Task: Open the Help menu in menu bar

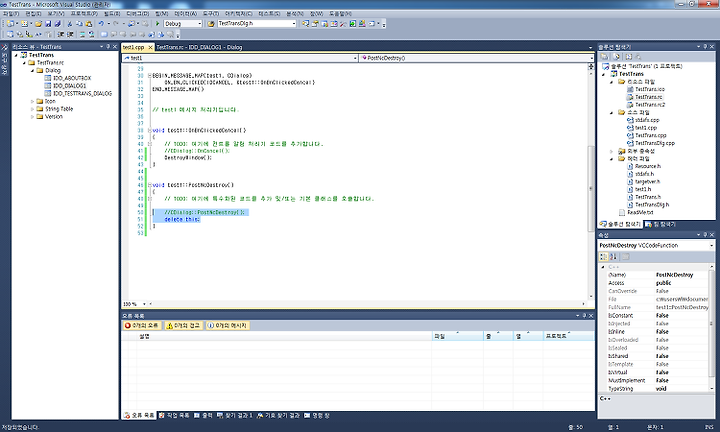Action: click(x=340, y=14)
